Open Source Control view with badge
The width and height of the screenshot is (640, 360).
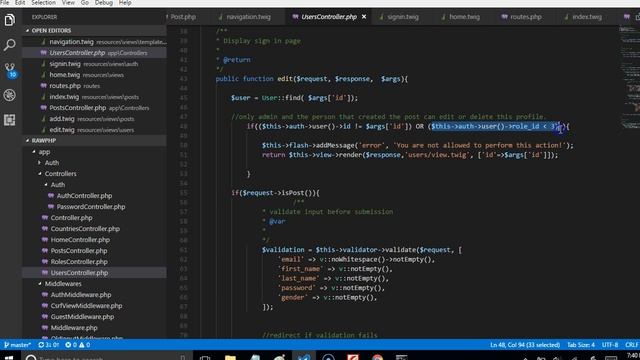point(10,70)
